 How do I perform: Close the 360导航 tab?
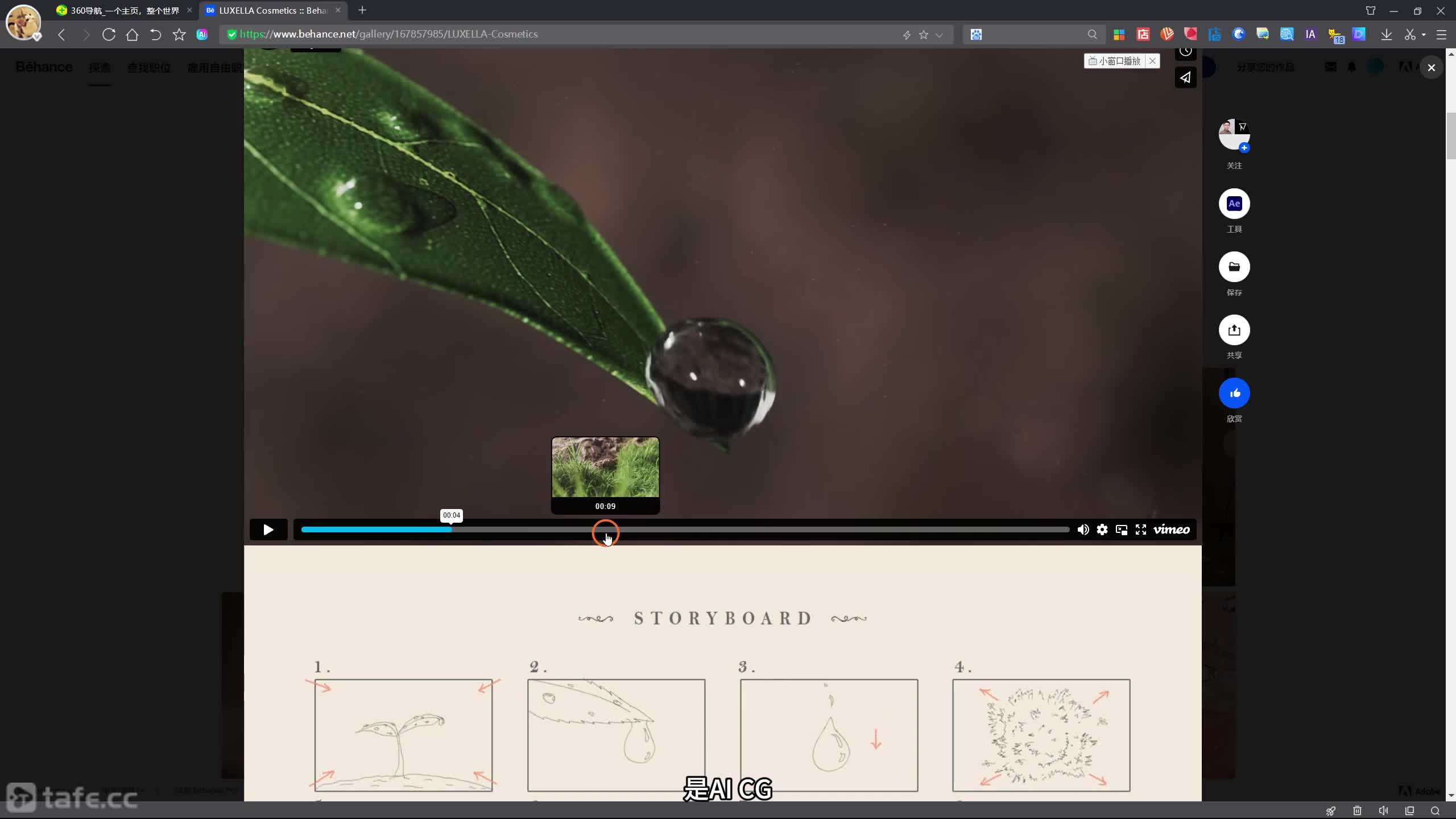pyautogui.click(x=189, y=10)
